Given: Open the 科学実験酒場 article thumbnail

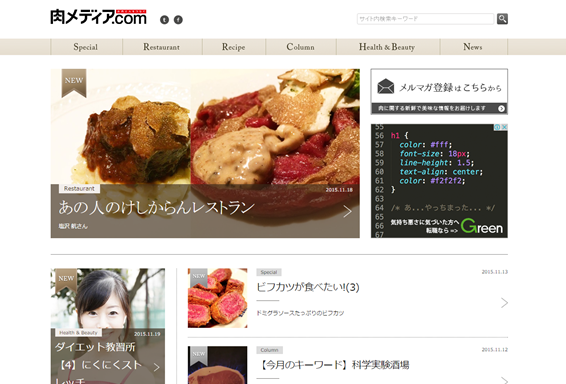Looking at the screenshot, I should pos(218,365).
